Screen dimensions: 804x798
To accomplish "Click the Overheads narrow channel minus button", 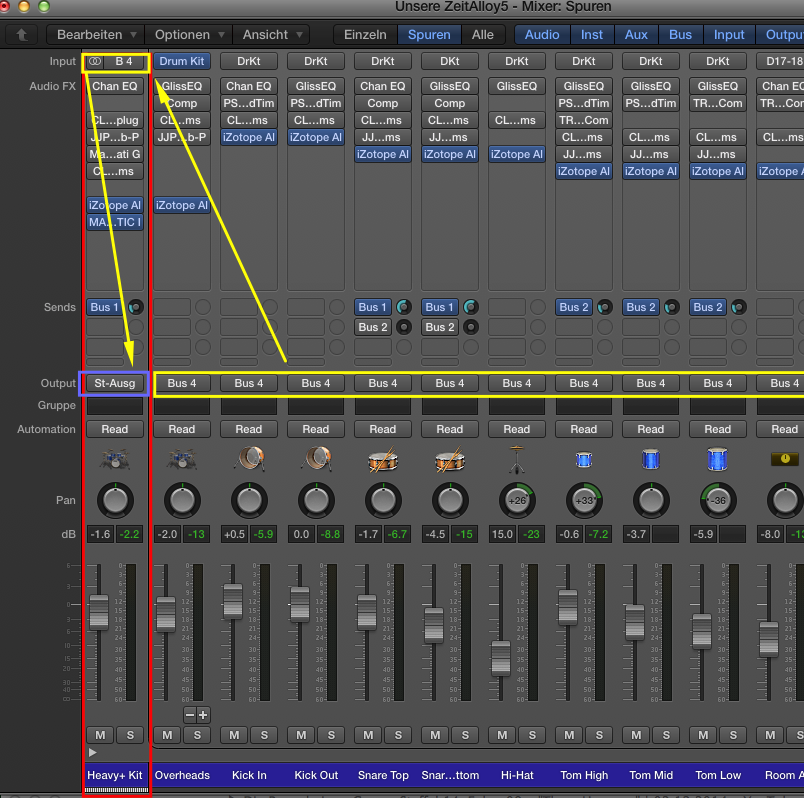I will point(190,715).
